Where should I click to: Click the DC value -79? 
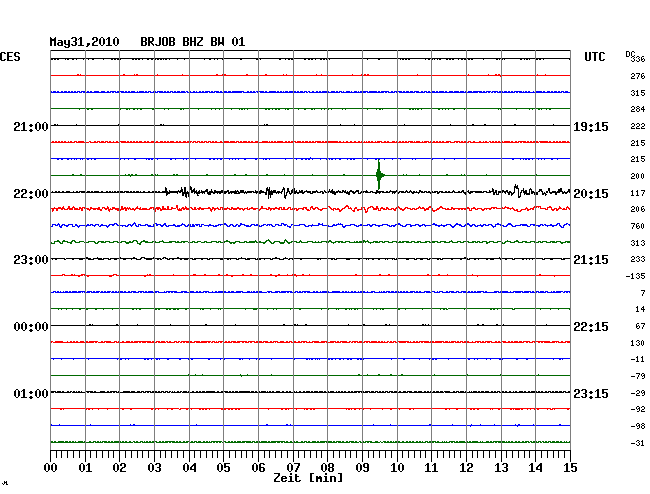[x=638, y=376]
